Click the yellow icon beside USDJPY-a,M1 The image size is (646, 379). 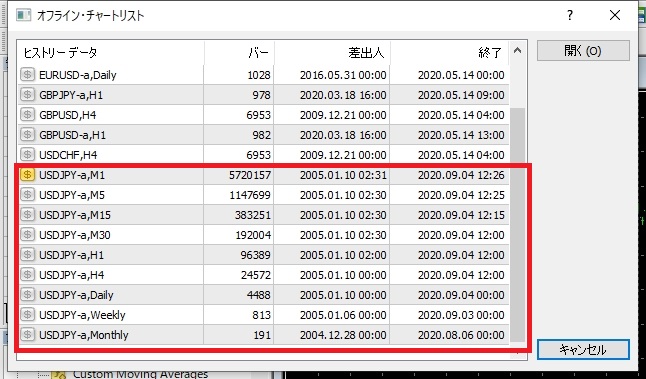[x=27, y=175]
